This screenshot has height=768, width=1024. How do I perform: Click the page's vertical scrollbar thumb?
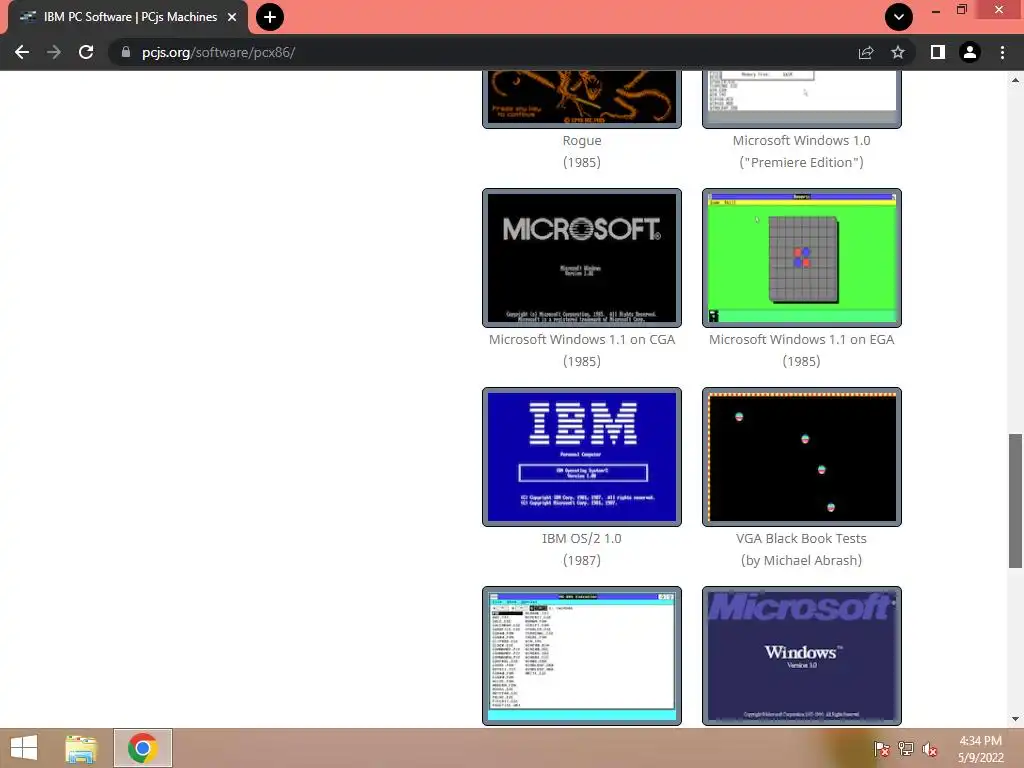(1015, 501)
